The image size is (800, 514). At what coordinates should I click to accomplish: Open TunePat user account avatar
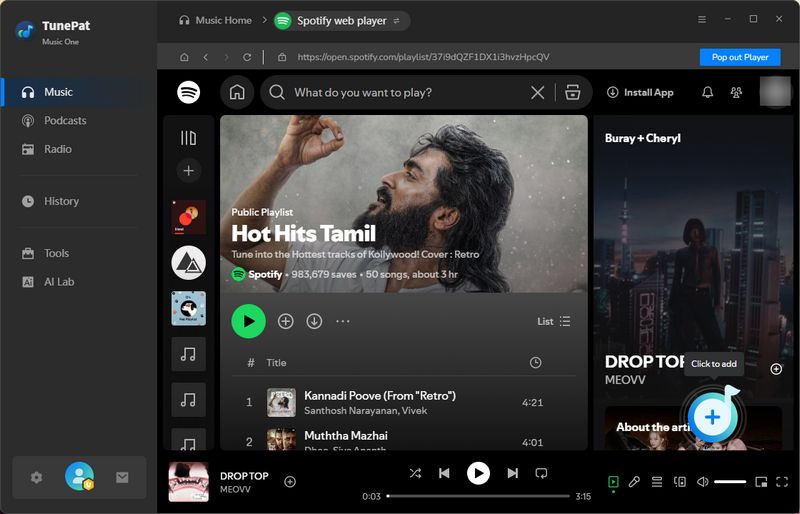pos(79,476)
